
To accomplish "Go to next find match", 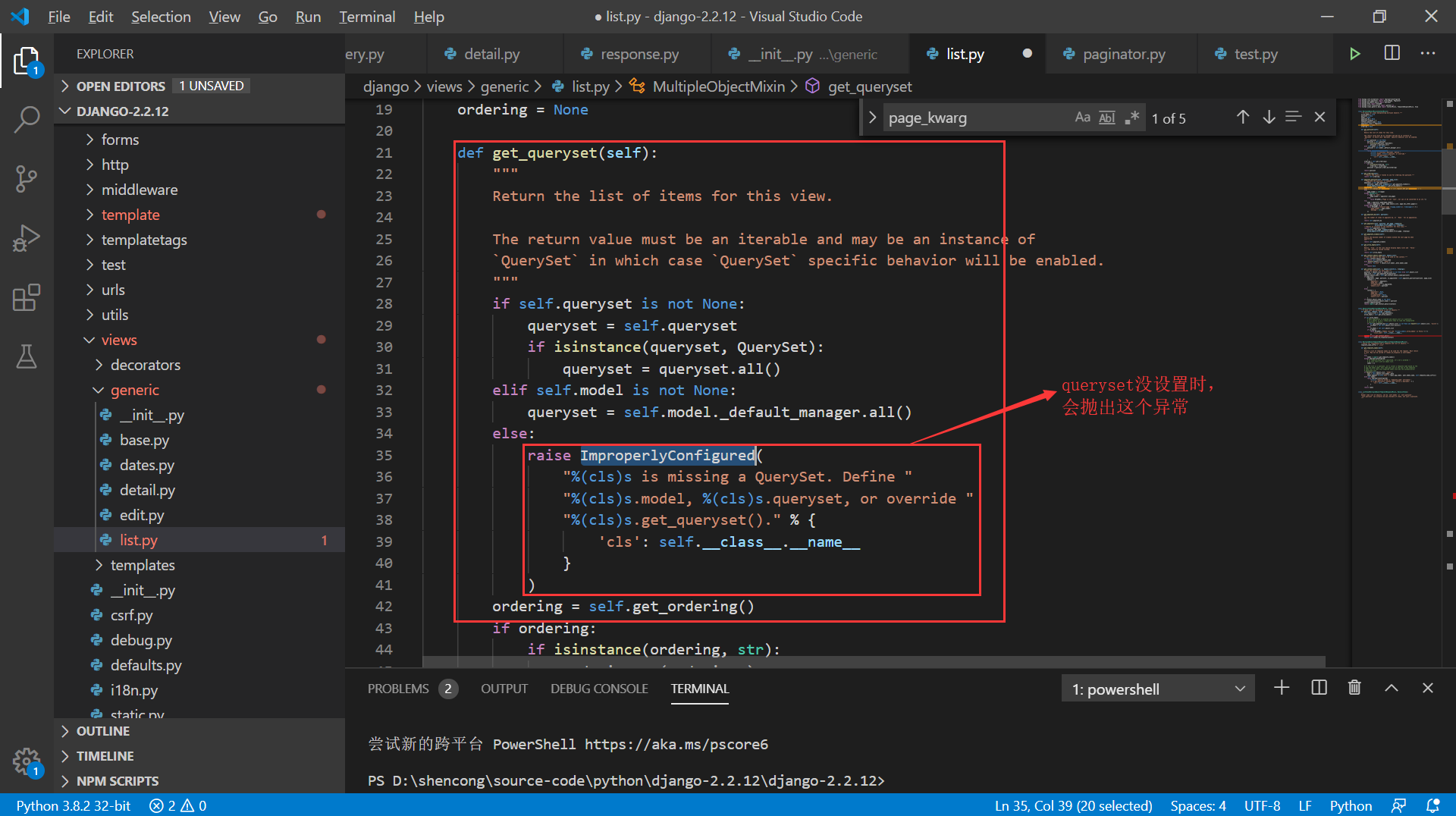I will 1268,118.
